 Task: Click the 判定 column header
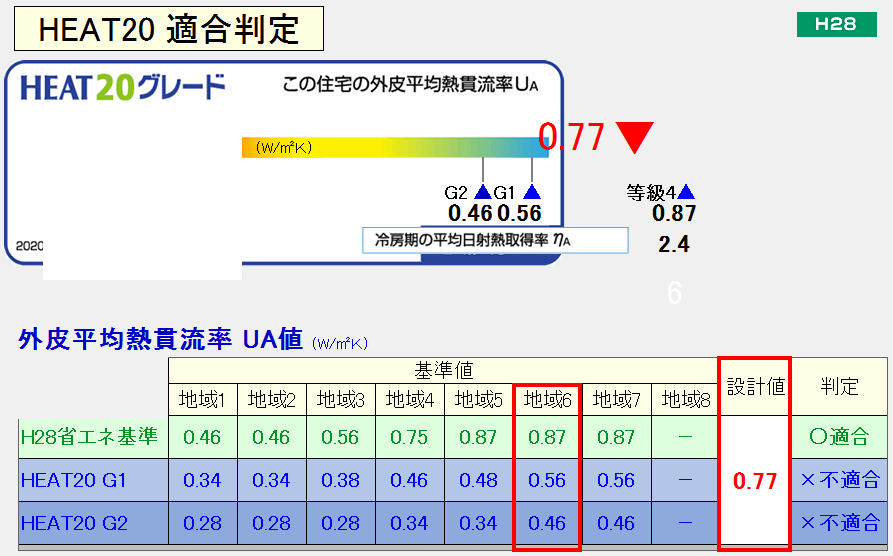click(x=839, y=387)
